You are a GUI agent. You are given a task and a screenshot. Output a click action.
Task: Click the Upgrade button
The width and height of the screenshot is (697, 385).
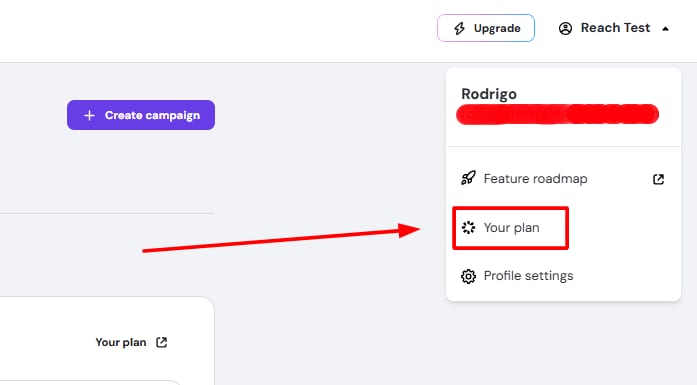[486, 28]
